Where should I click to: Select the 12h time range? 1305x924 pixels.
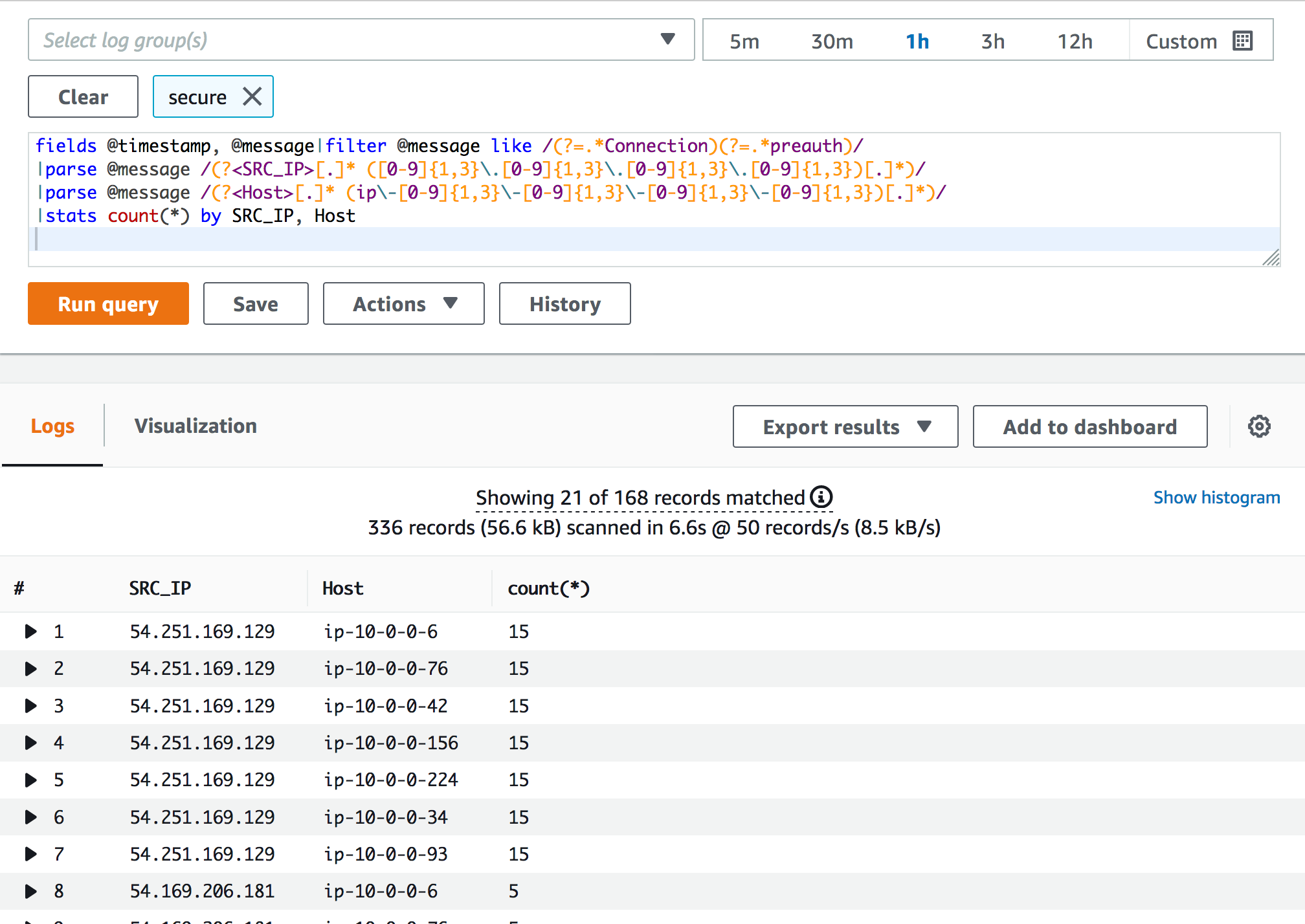tap(1075, 41)
